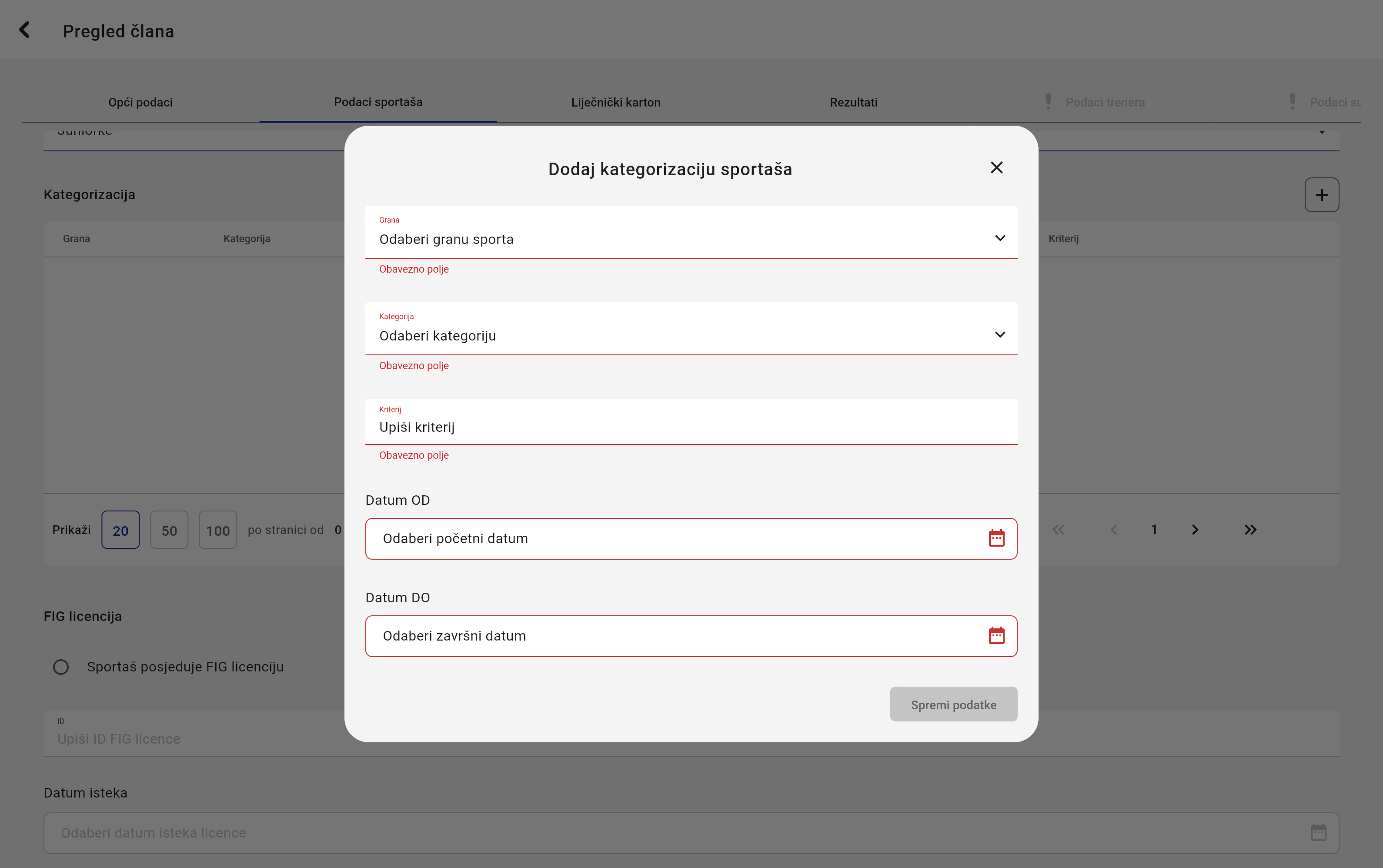Click the plus icon to add Kategorizacija
The width and height of the screenshot is (1383, 868).
pos(1321,195)
